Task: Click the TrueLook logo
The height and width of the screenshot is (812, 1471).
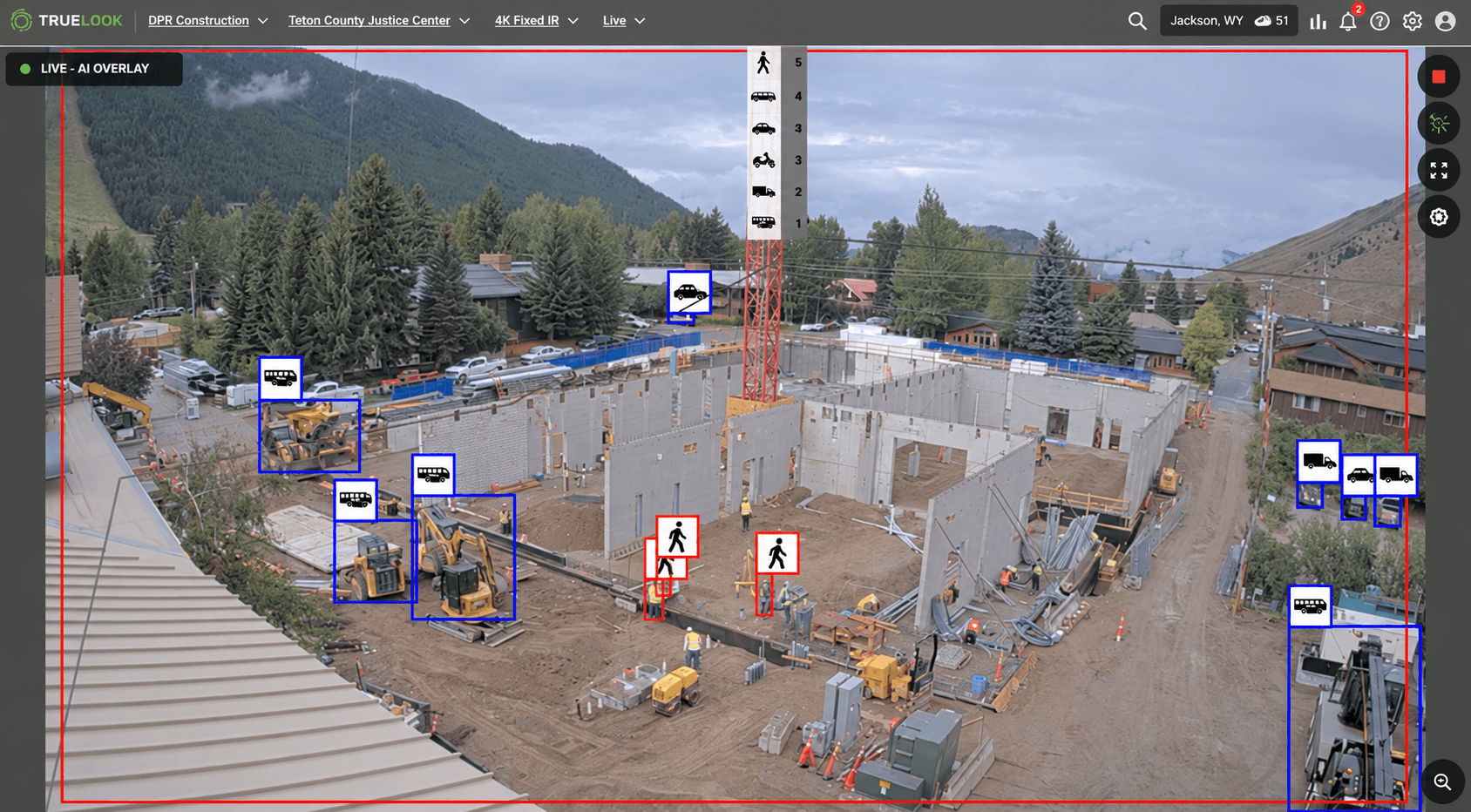Action: 66,20
